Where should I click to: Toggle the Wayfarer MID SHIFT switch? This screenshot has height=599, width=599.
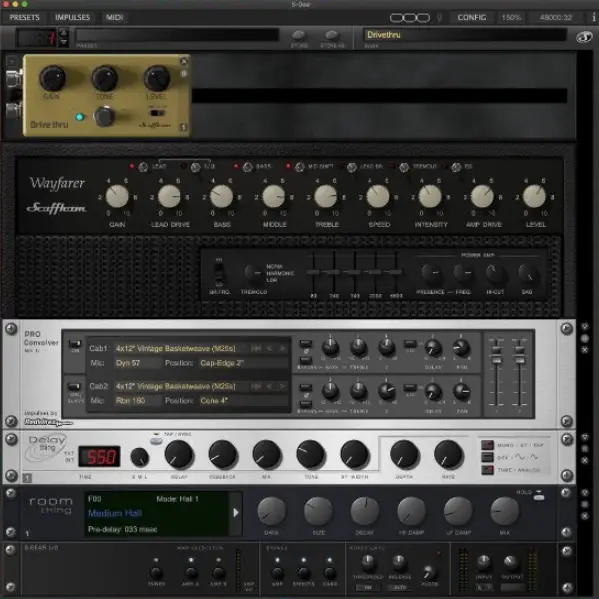point(300,167)
